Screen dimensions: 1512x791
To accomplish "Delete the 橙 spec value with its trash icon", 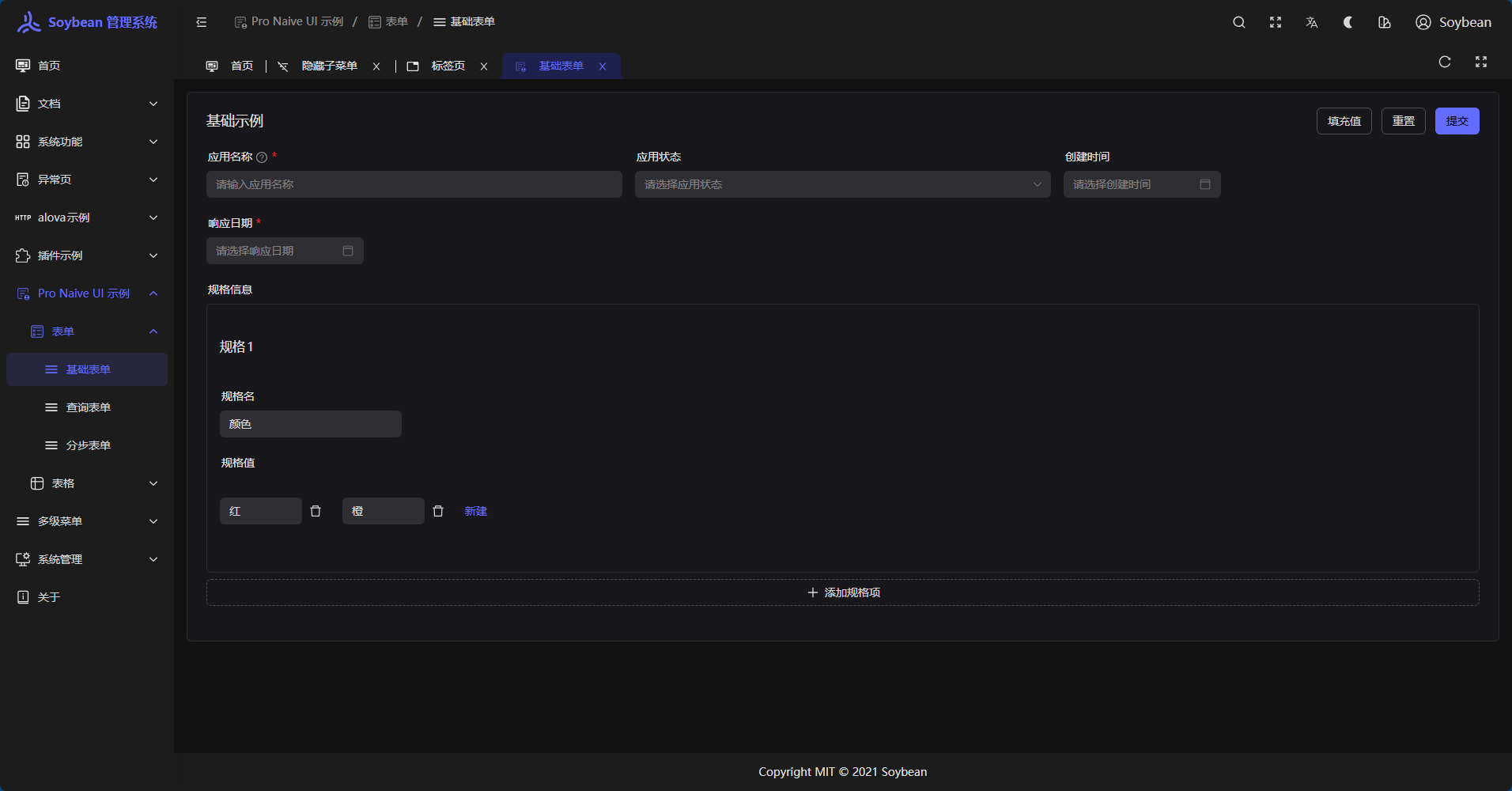I will [438, 511].
